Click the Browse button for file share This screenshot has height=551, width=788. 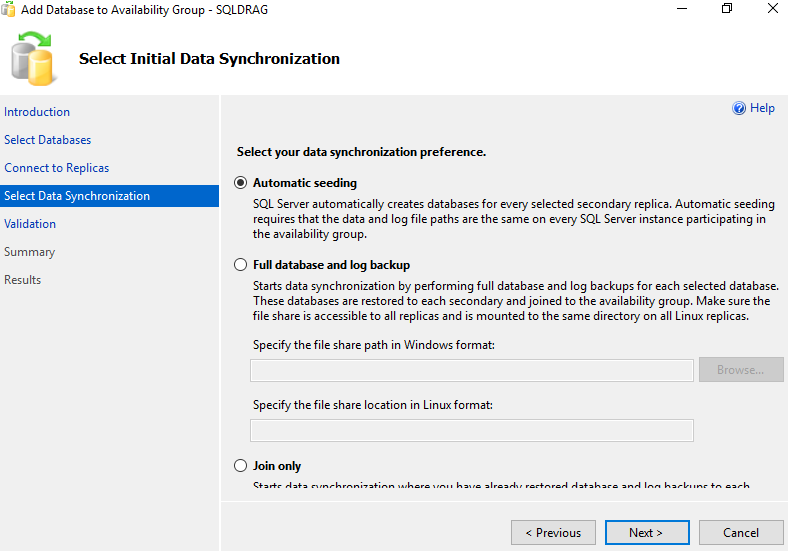pyautogui.click(x=741, y=370)
